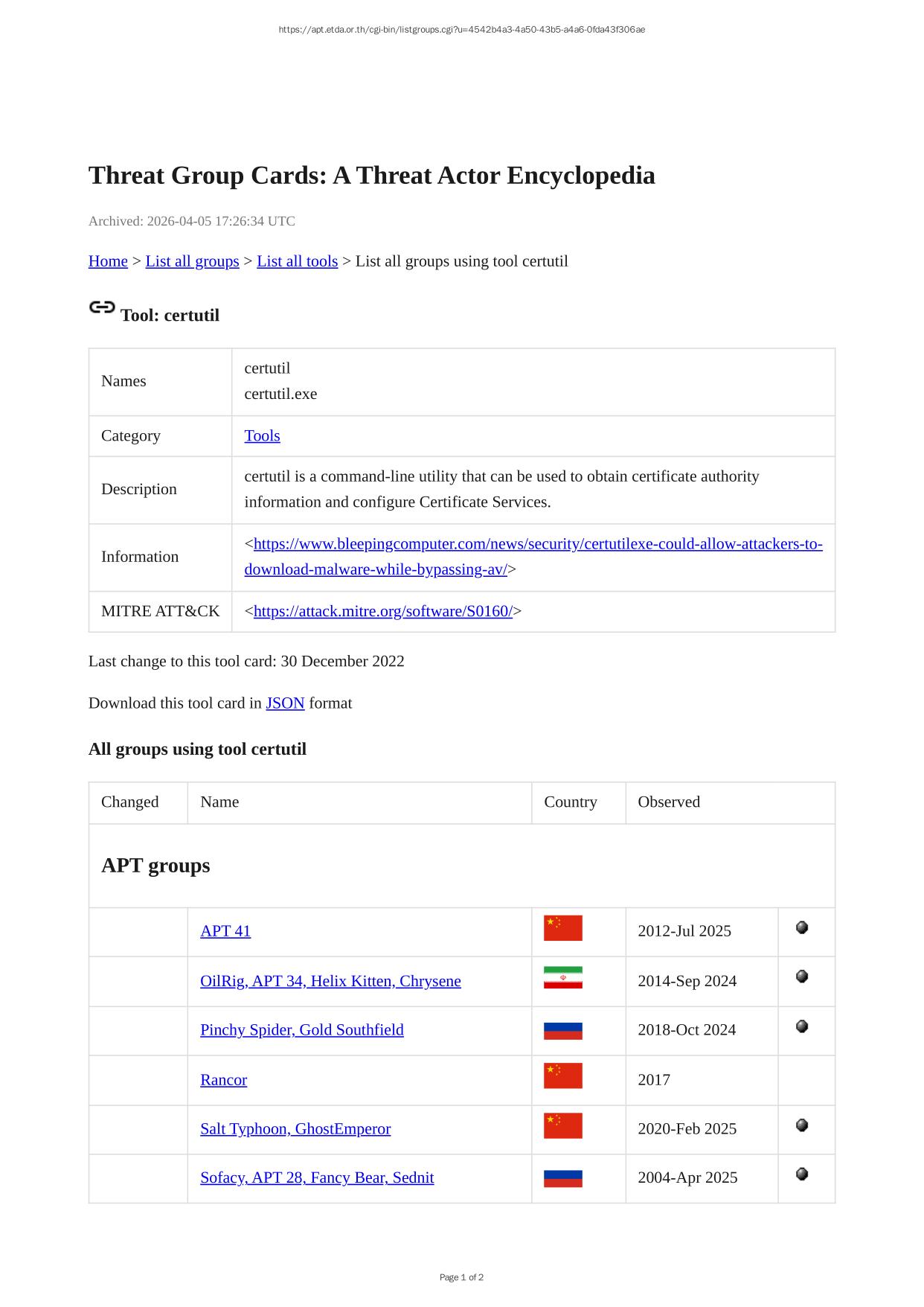Image resolution: width=924 pixels, height=1307 pixels.
Task: Click the activity dot in Sofacy row
Action: (802, 1174)
